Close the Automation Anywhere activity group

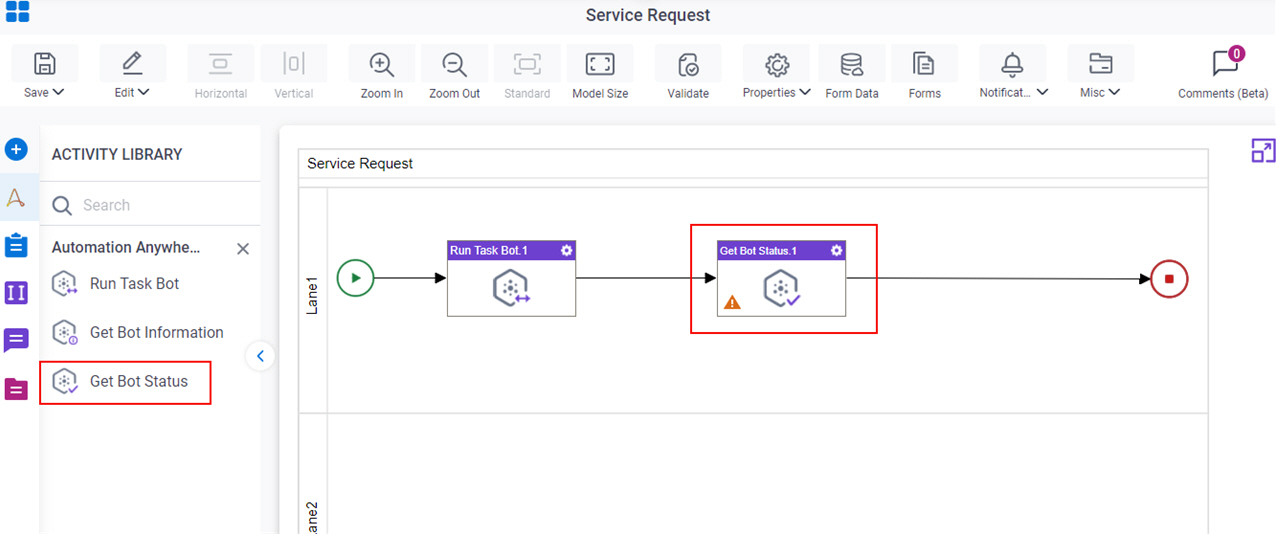pyautogui.click(x=243, y=249)
